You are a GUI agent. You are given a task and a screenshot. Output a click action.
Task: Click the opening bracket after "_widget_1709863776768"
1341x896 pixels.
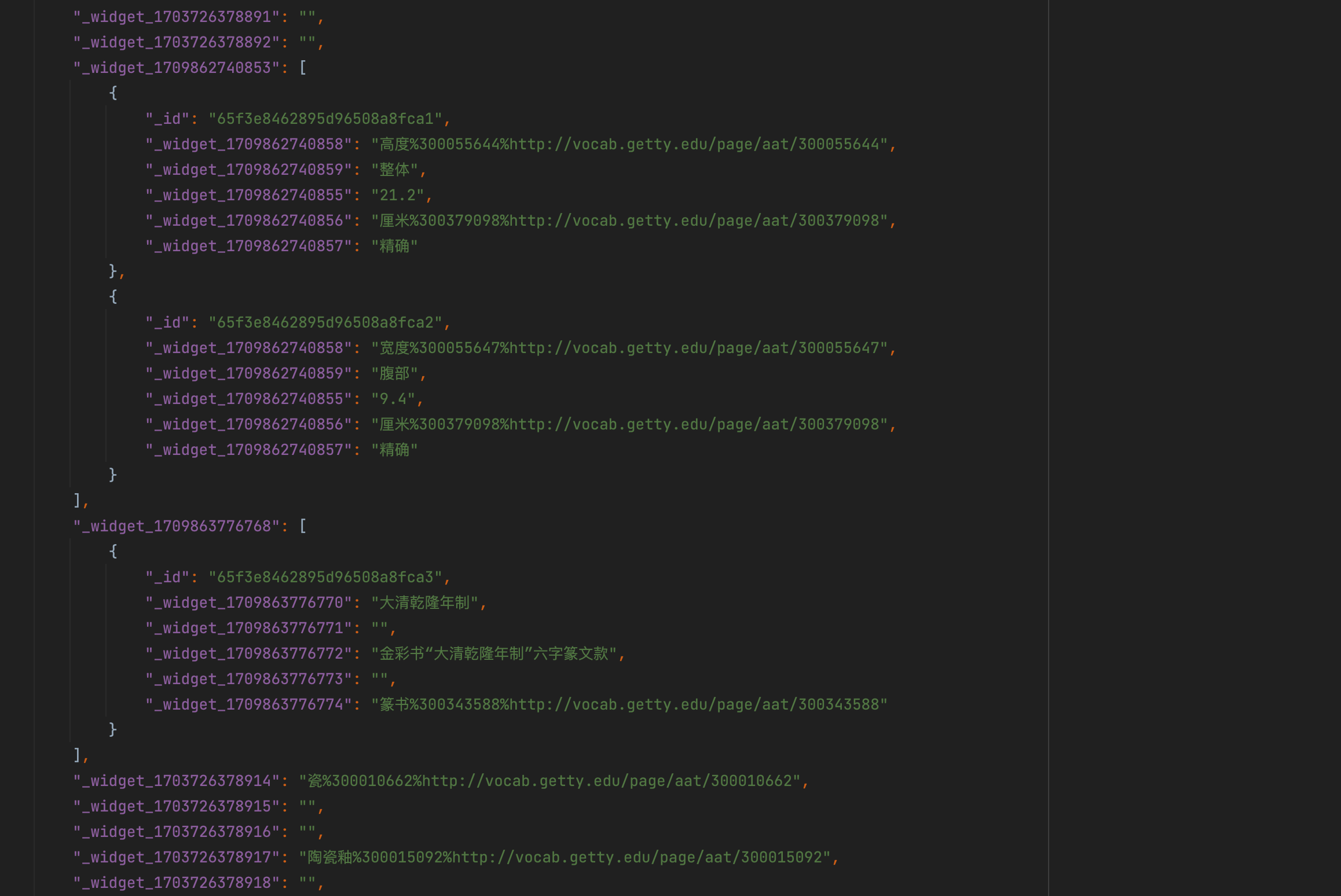[x=303, y=526]
